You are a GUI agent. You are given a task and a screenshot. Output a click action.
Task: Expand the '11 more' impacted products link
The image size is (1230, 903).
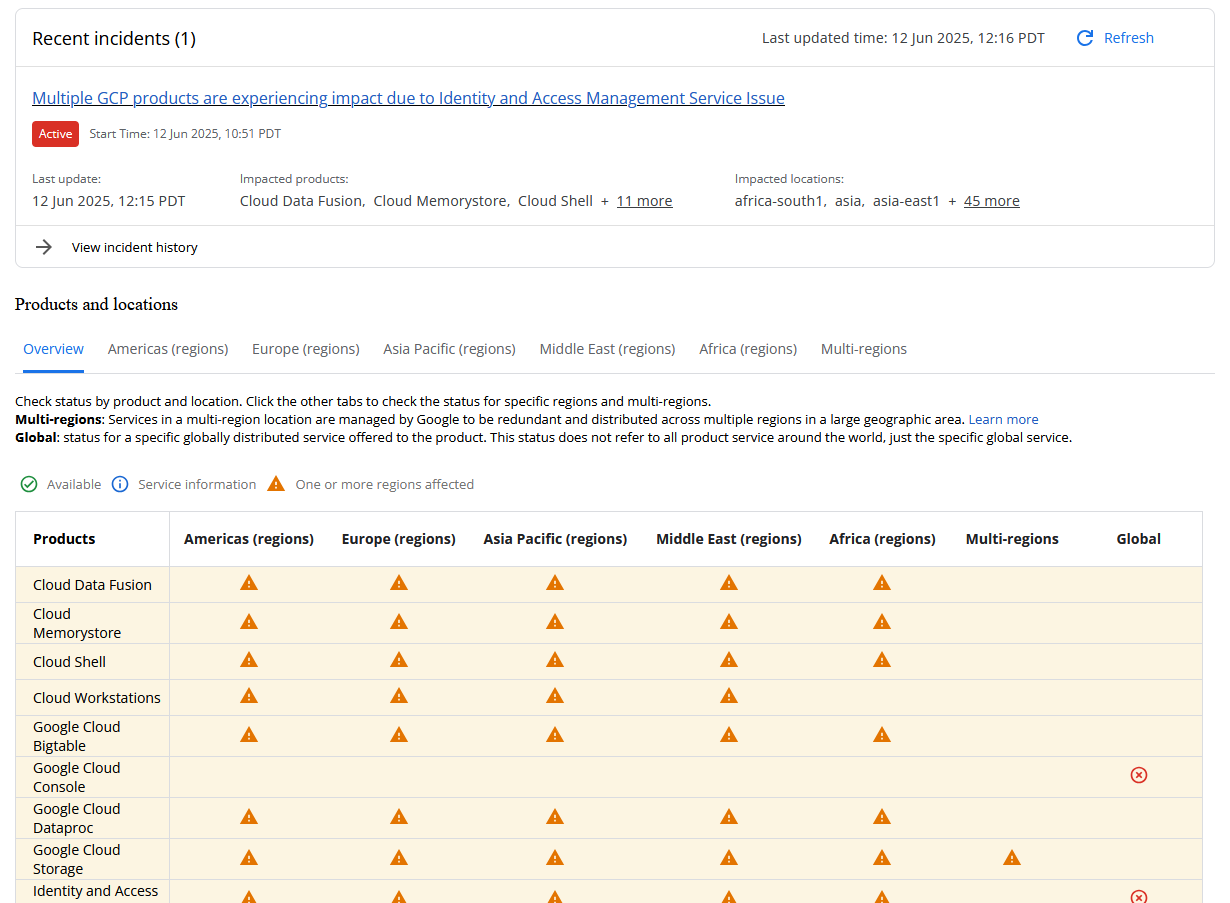click(x=645, y=201)
